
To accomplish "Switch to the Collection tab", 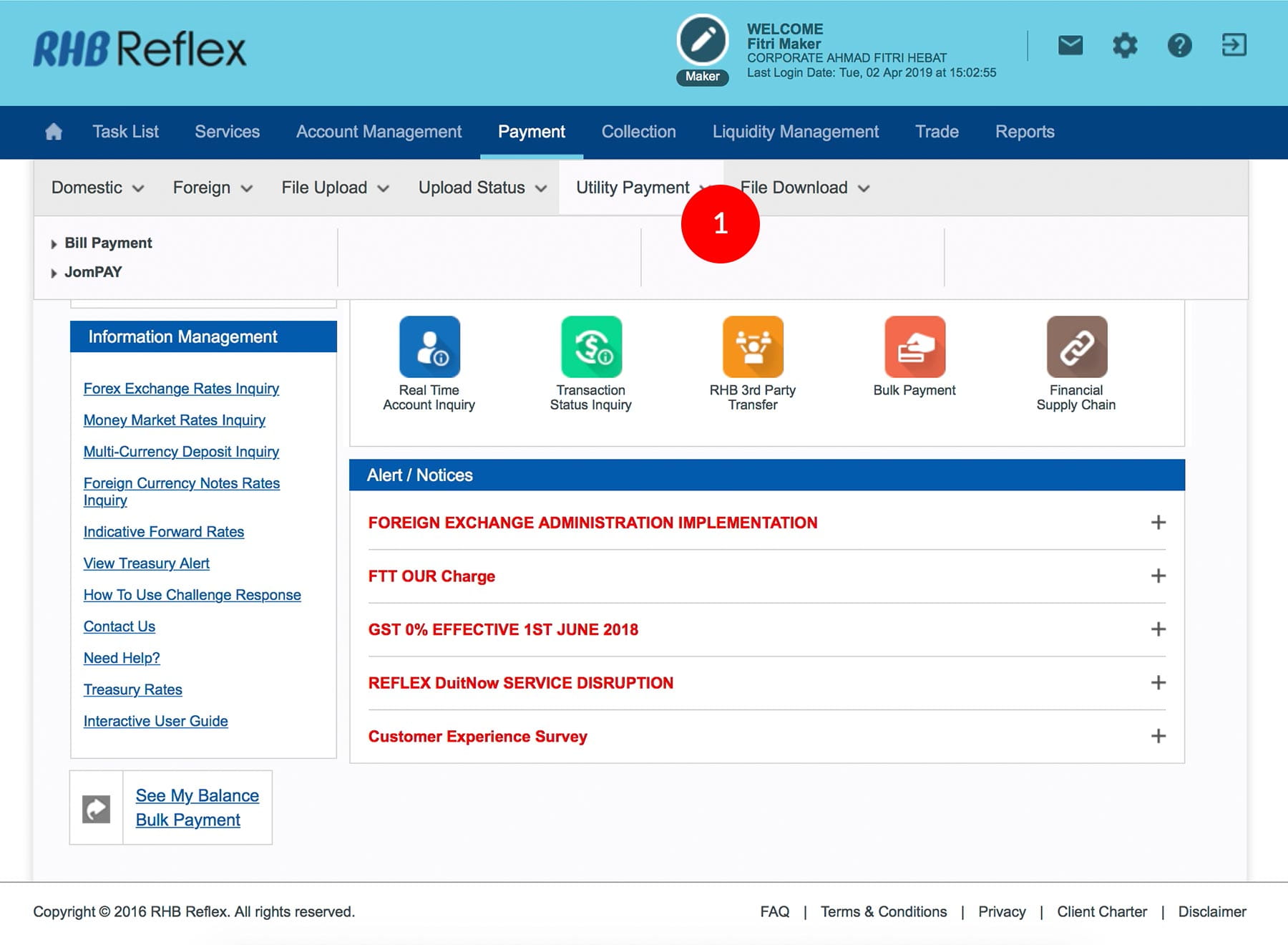I will click(x=638, y=132).
